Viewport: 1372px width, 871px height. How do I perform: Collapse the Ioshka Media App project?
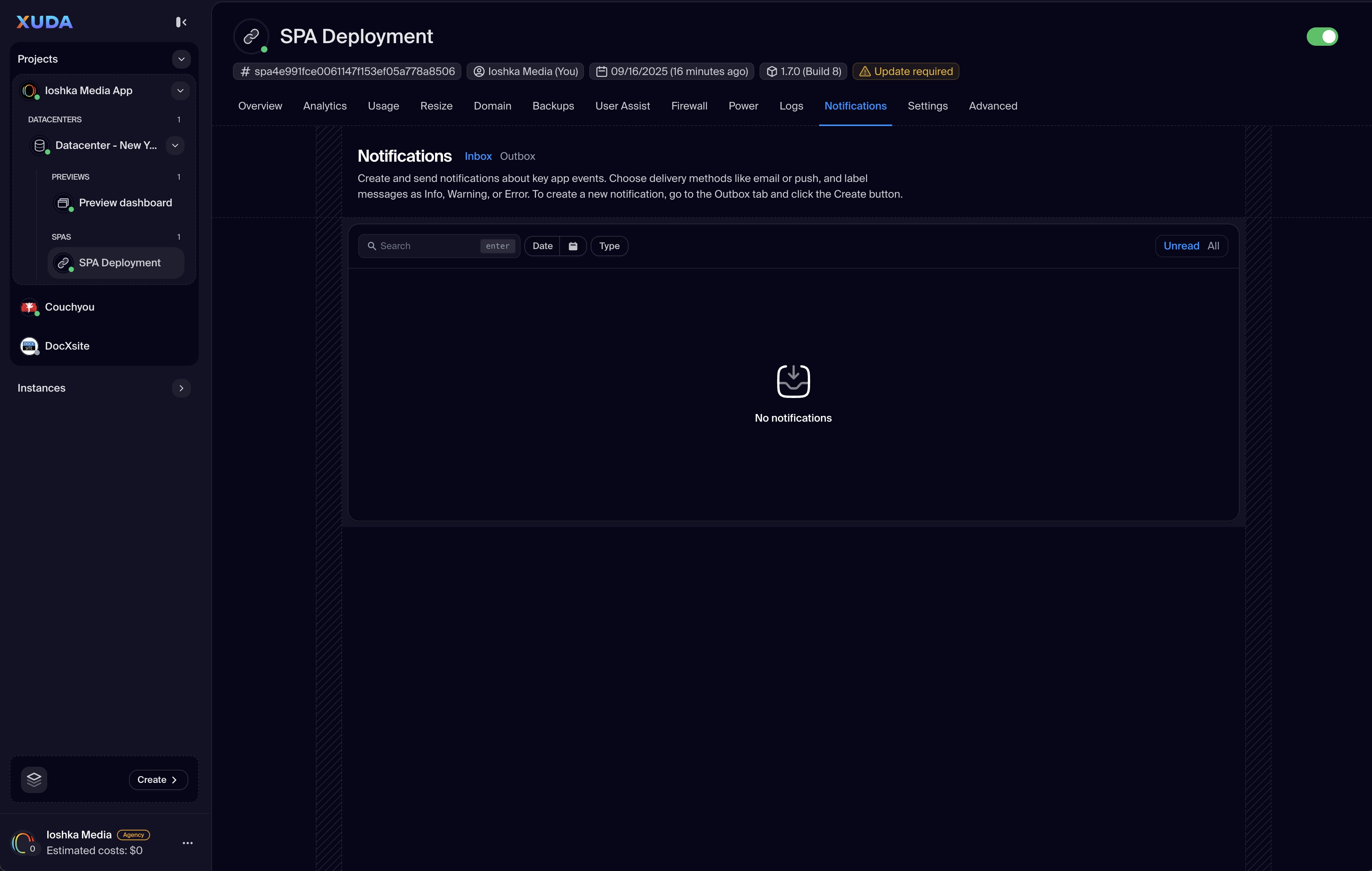point(180,90)
